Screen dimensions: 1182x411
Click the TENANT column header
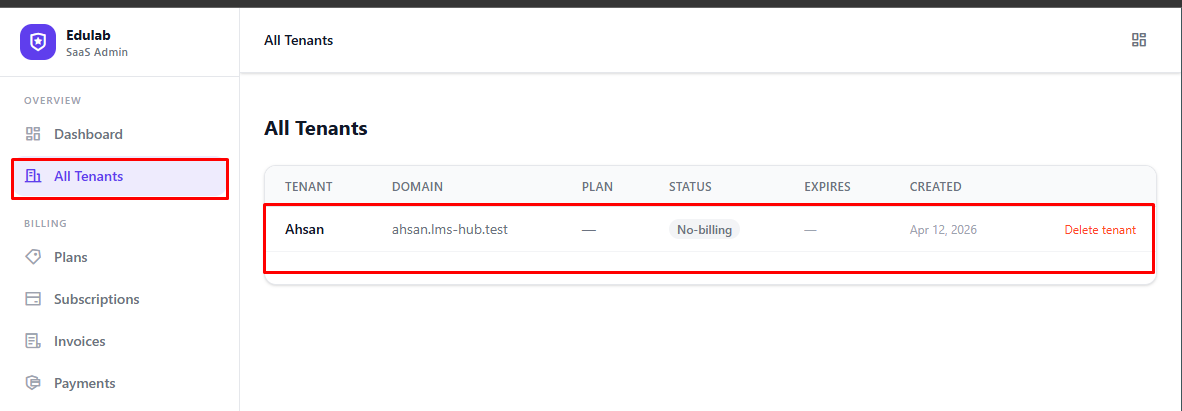308,187
